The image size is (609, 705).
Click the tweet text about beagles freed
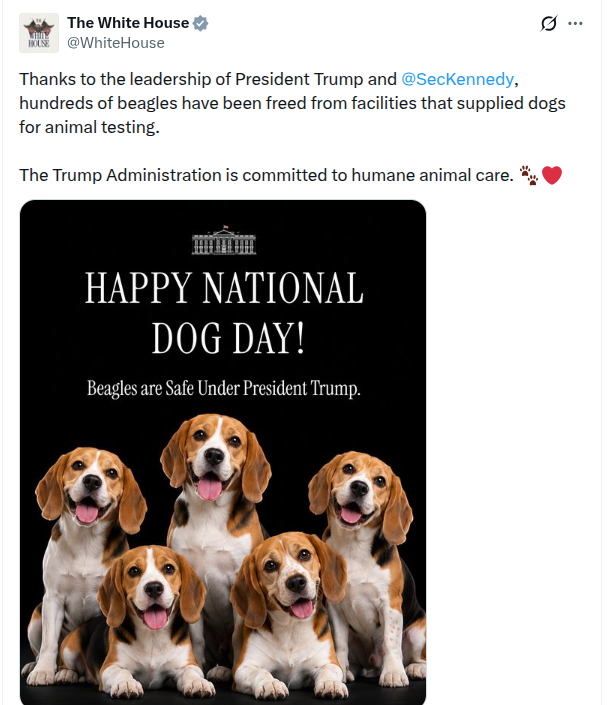292,103
